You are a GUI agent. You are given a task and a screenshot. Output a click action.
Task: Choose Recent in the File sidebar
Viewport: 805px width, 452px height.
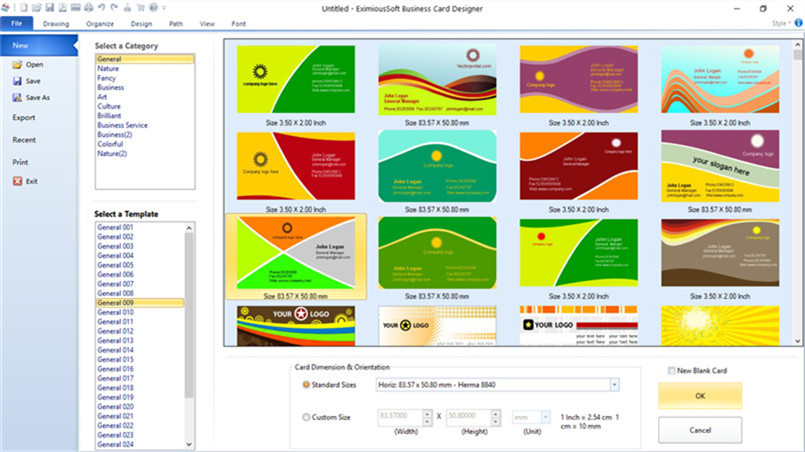(24, 140)
